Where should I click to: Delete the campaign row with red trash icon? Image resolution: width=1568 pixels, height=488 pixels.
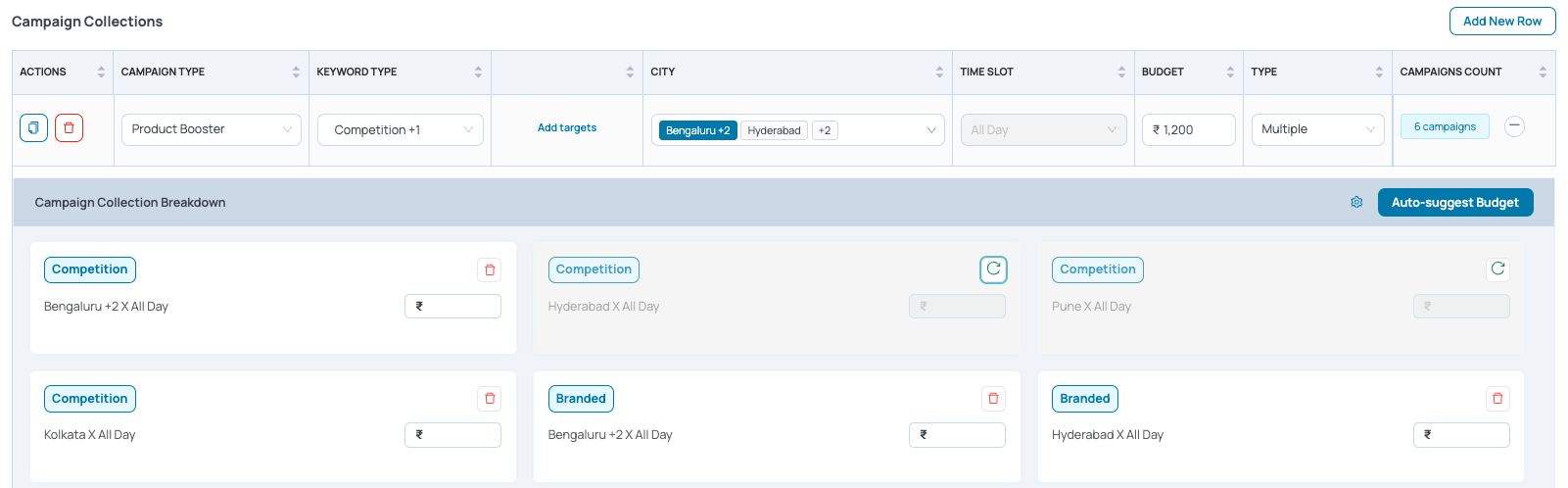tap(69, 128)
